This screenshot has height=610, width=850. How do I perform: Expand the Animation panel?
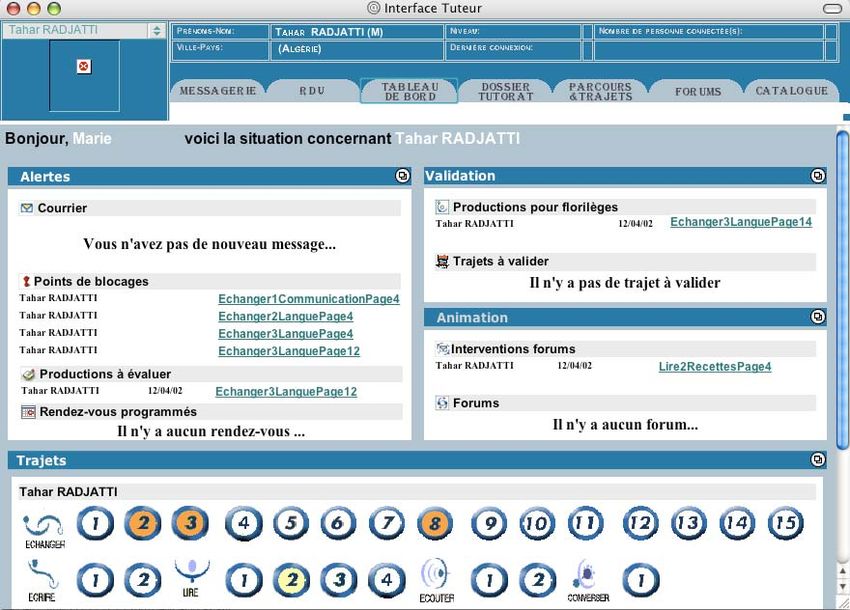[x=817, y=317]
